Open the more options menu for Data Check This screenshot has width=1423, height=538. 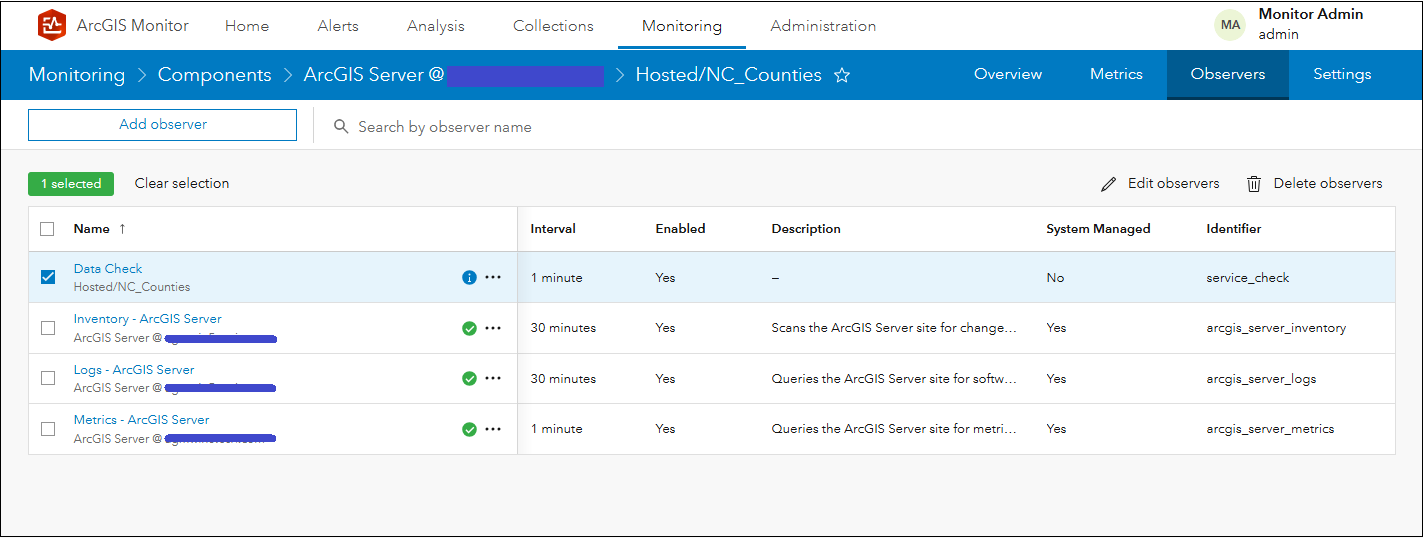coord(493,277)
